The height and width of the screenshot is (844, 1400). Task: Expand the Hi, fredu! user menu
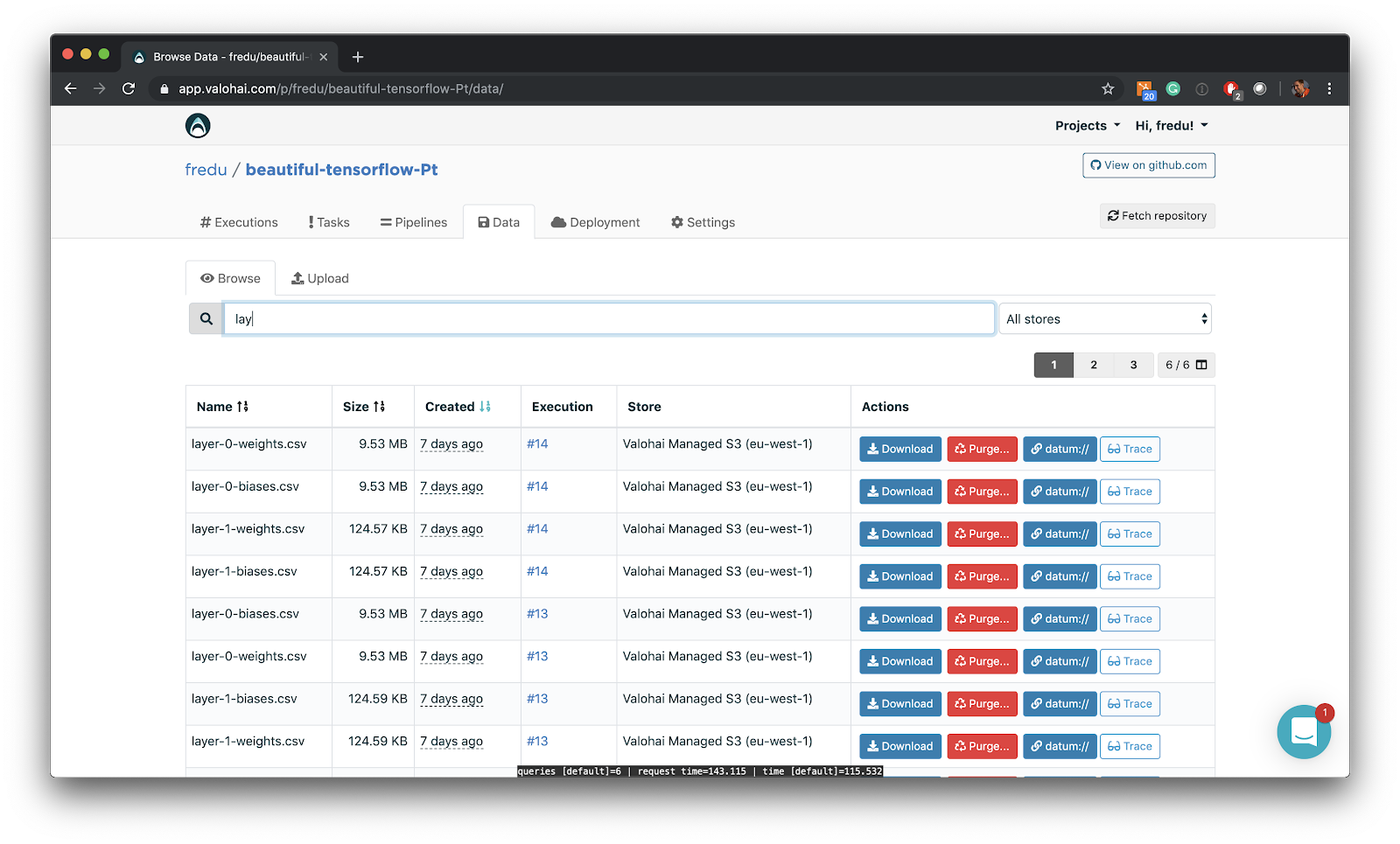point(1172,126)
